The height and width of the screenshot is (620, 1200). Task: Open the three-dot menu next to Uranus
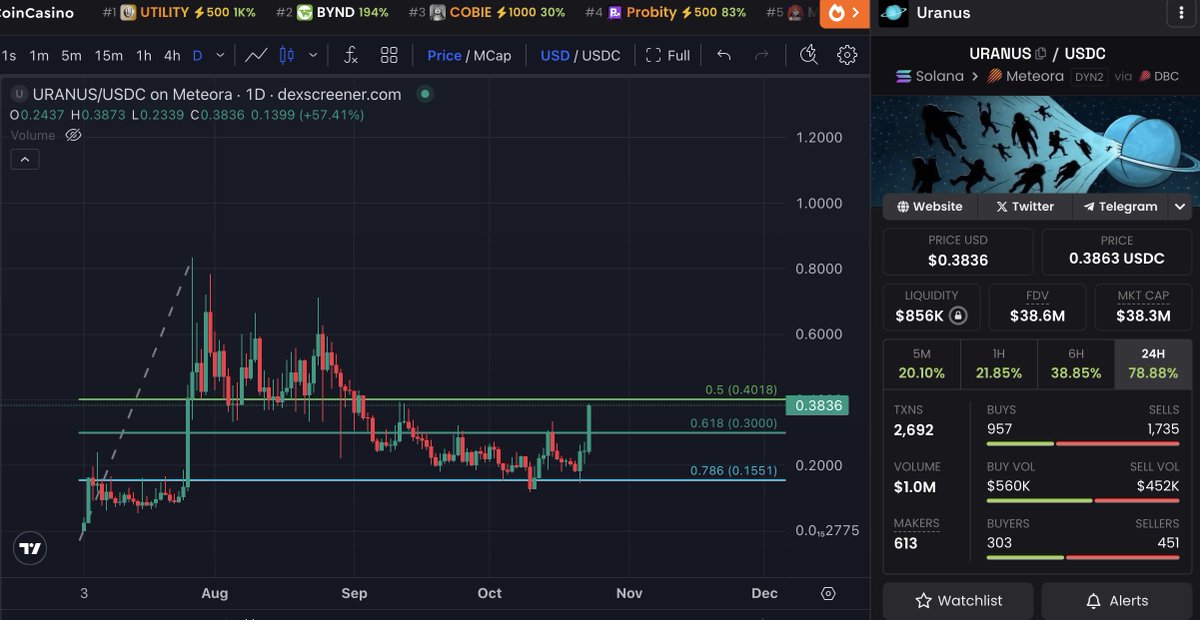click(x=1181, y=13)
